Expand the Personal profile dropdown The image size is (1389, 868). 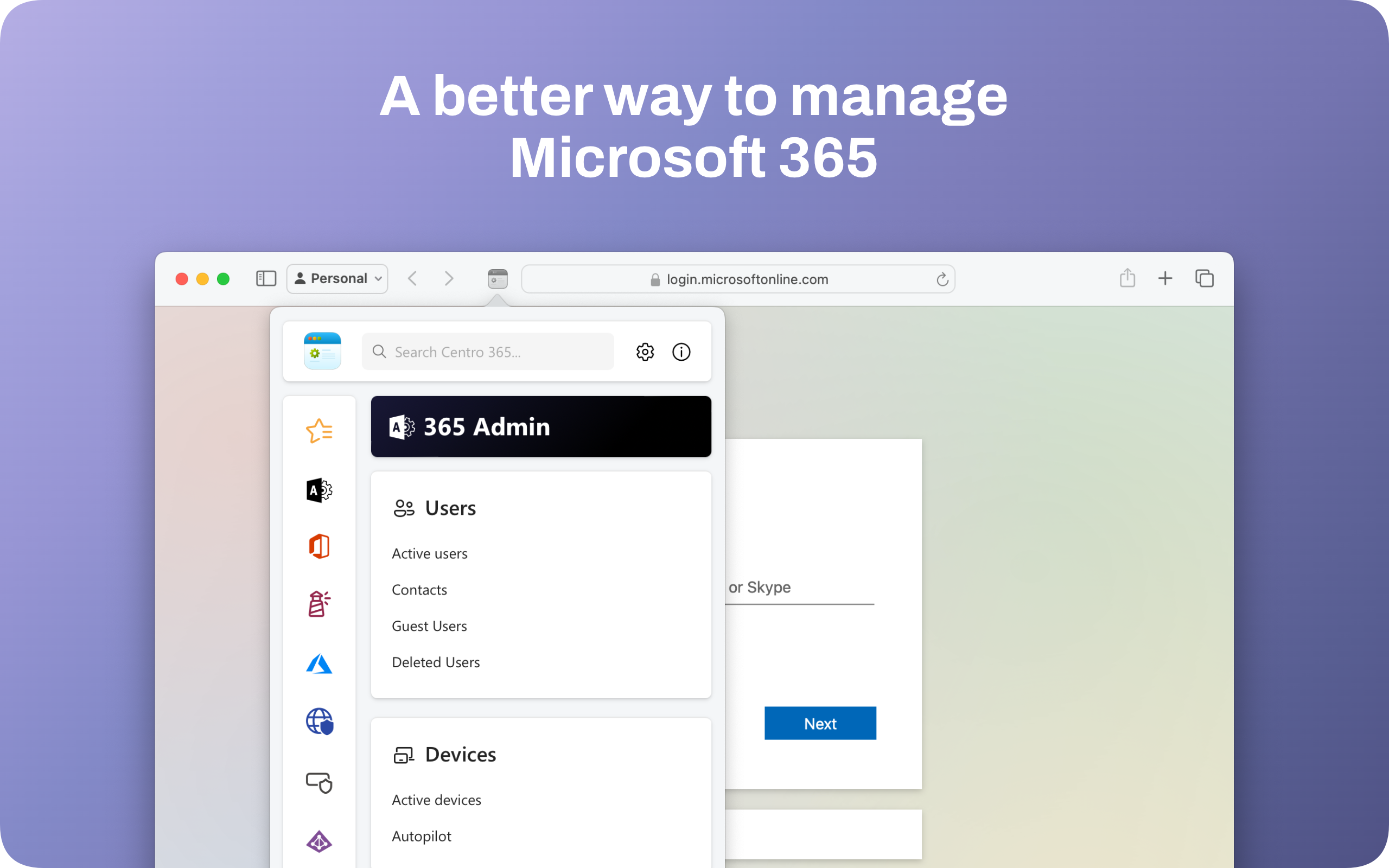(337, 279)
